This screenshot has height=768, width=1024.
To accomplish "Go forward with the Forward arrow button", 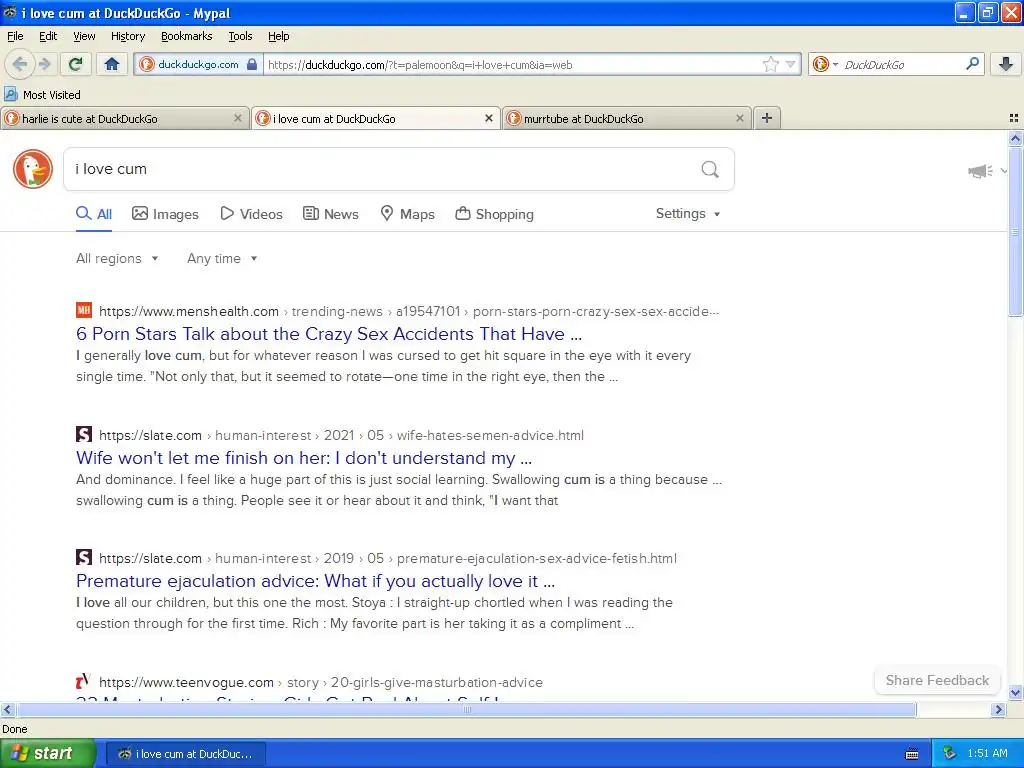I will [44, 64].
